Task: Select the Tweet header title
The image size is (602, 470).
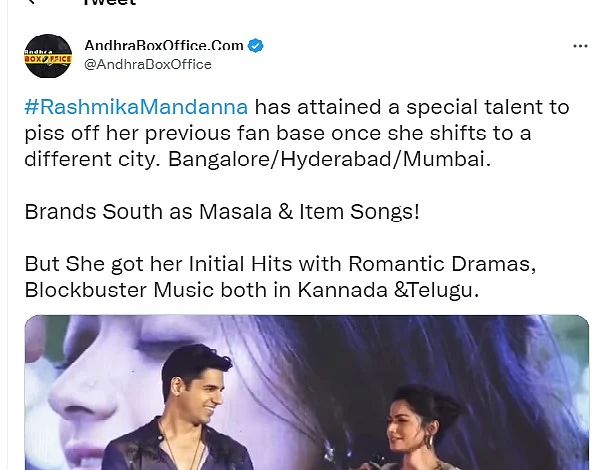Action: pyautogui.click(x=110, y=2)
